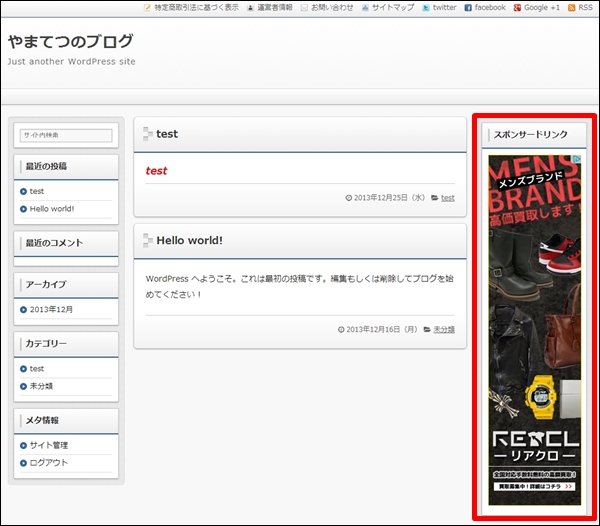Click bullet icon beside 2013年12月
Screen dimensions: 600x526
pos(23,309)
